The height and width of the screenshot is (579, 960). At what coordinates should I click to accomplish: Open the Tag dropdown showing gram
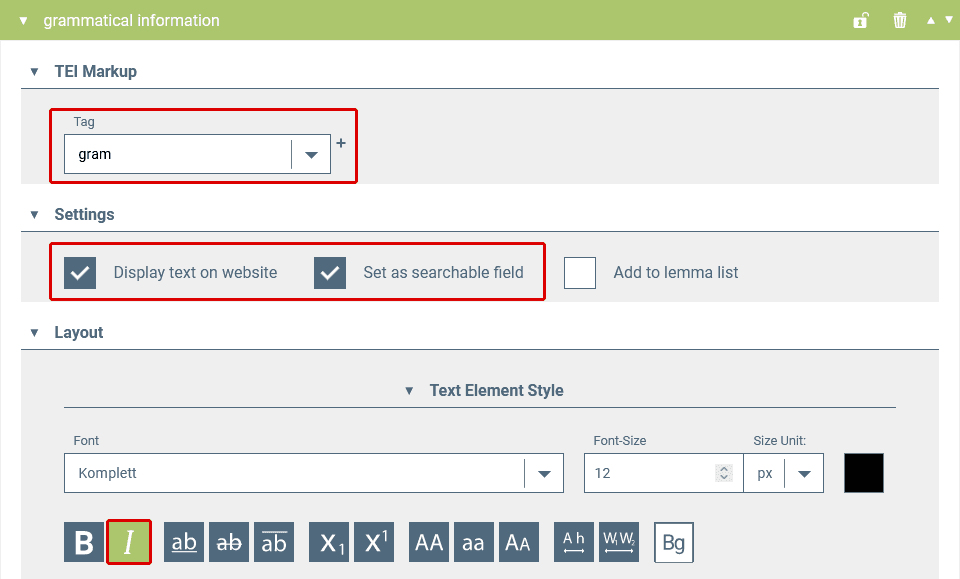[311, 155]
